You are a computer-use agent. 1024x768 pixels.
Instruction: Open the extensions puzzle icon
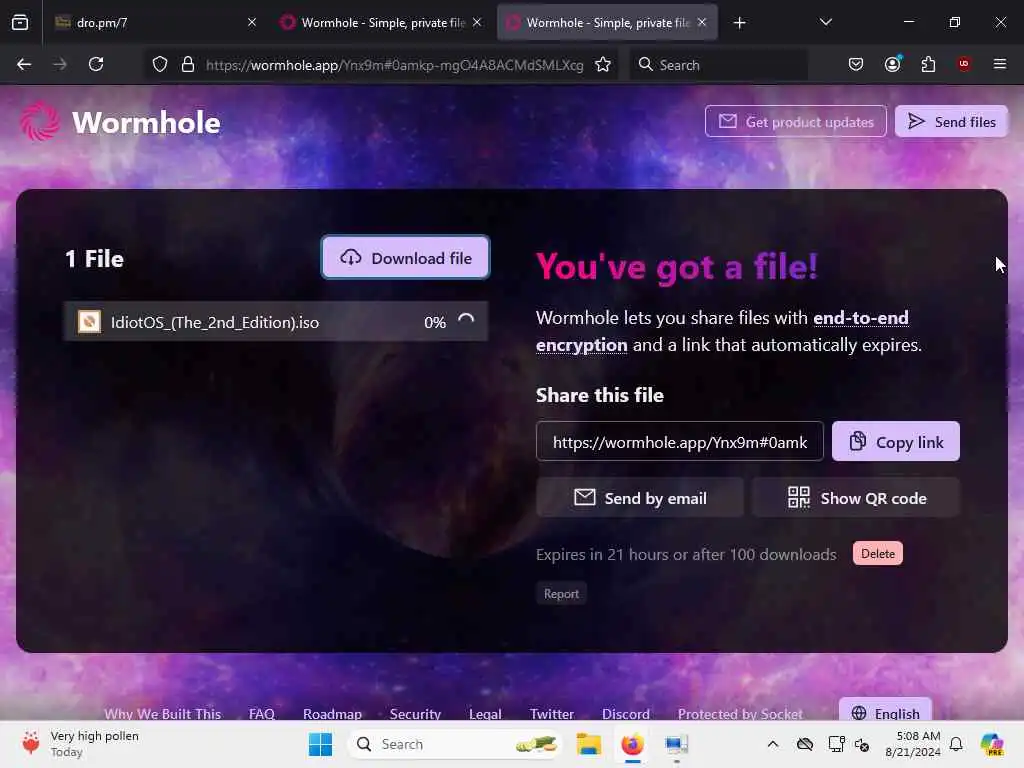[928, 64]
